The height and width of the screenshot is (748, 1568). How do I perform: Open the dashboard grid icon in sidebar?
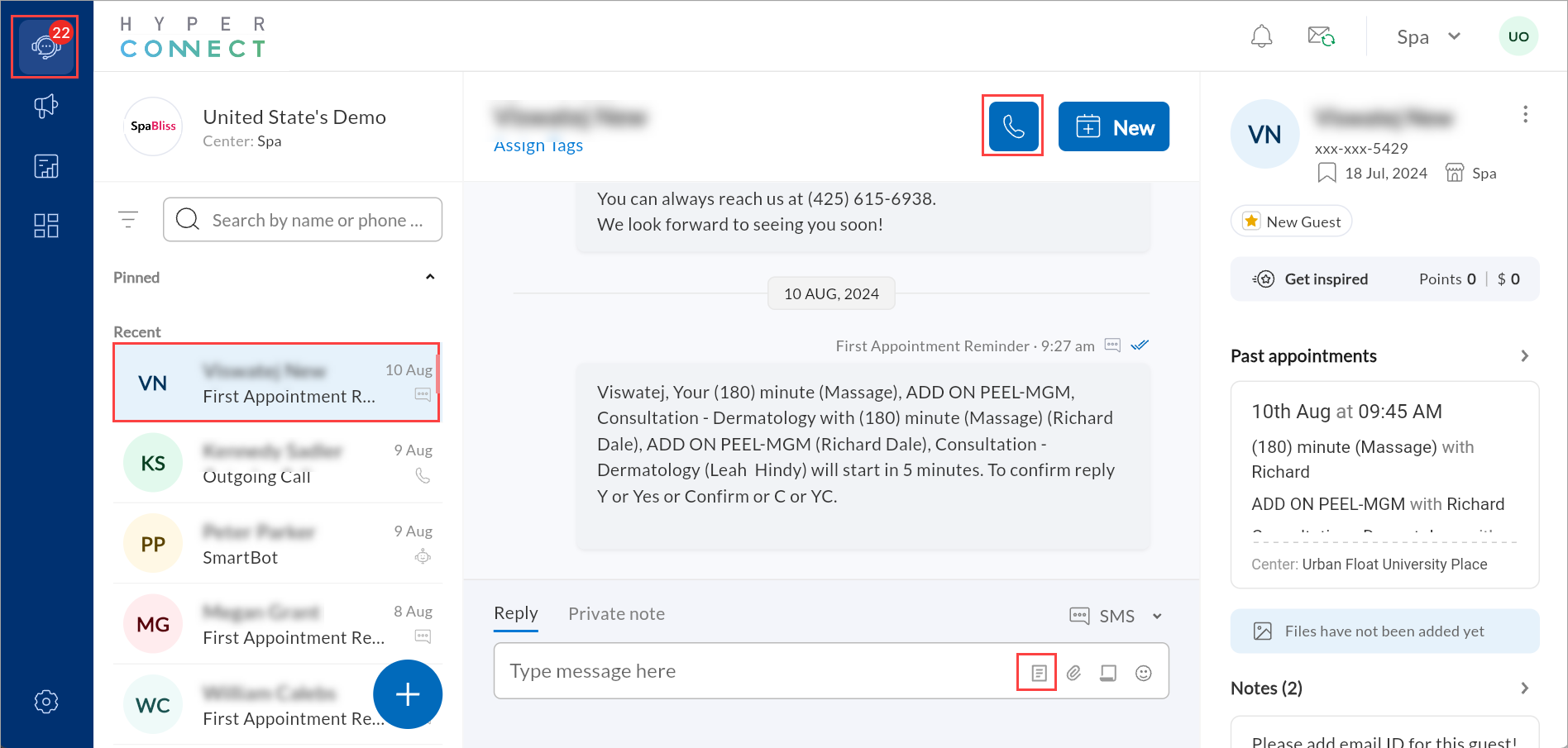point(46,226)
